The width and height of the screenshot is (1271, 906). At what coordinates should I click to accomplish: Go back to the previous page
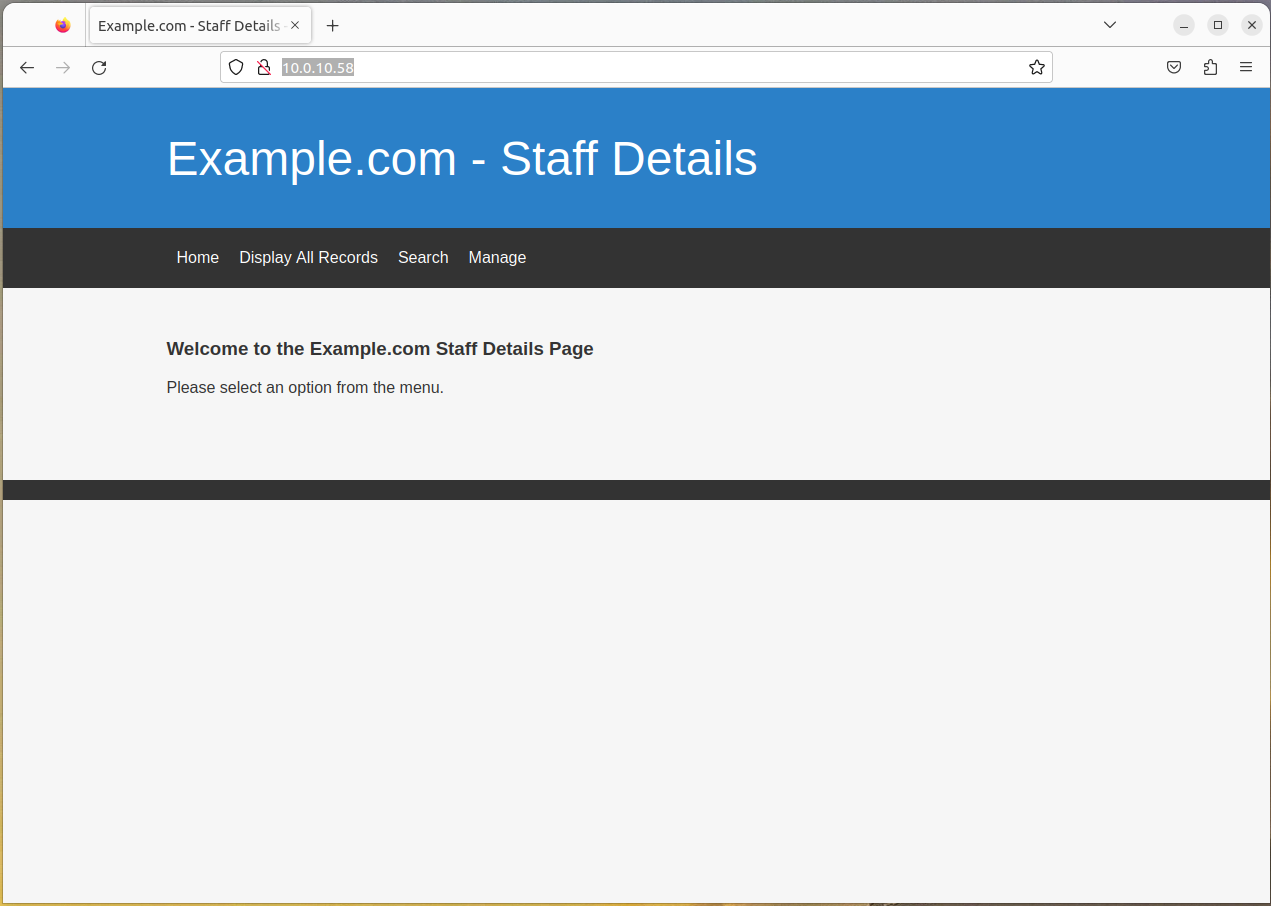pos(27,68)
